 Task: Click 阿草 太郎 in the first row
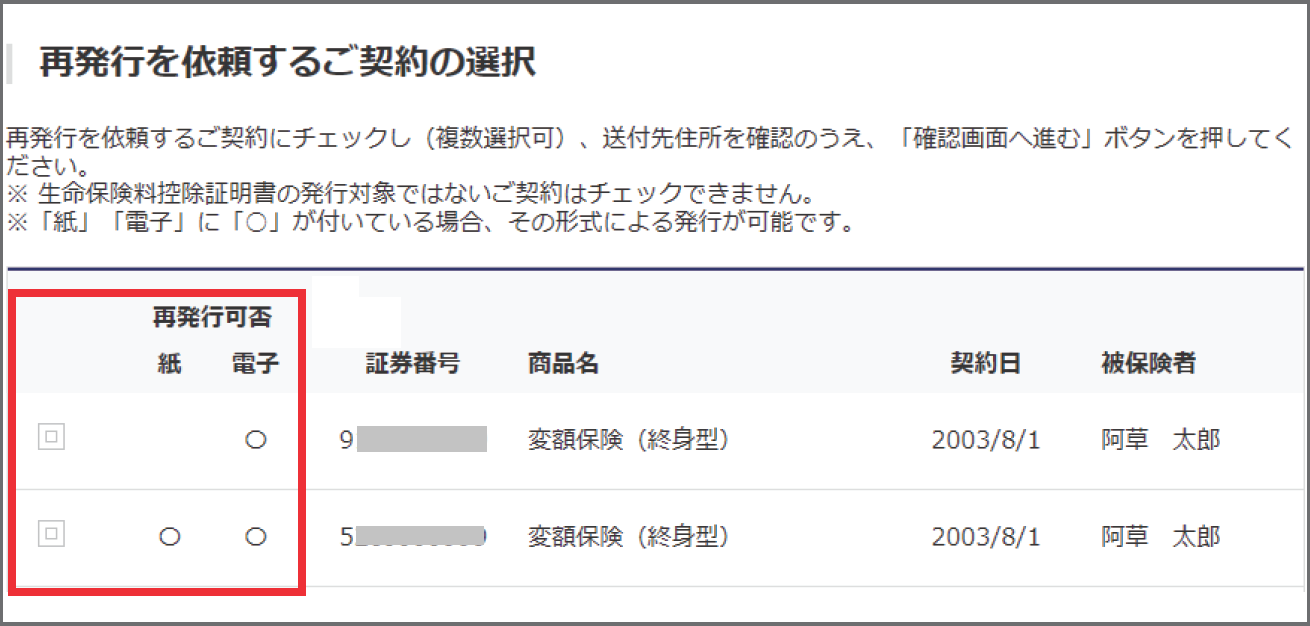1161,440
